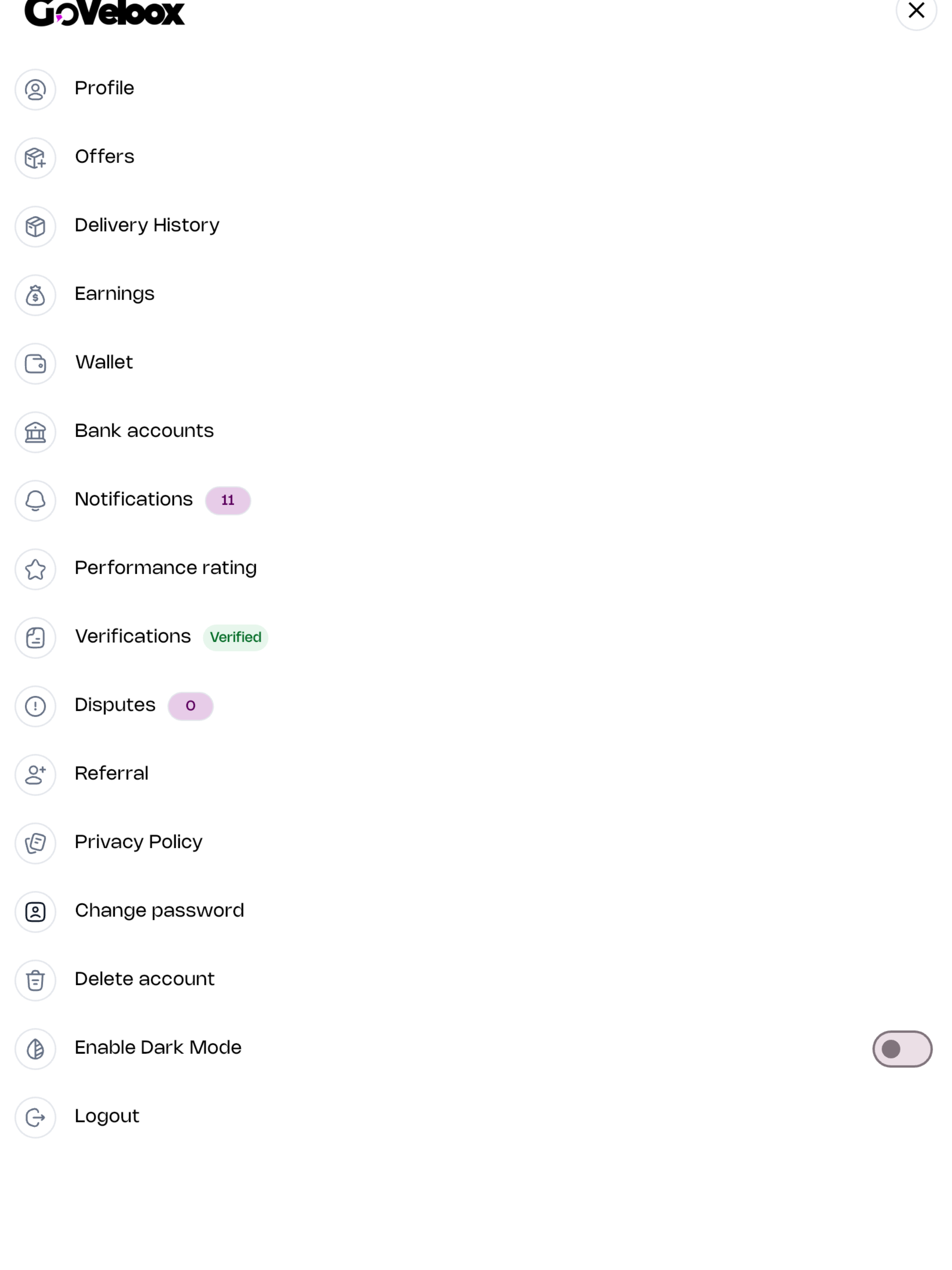Select Change password option

(x=160, y=911)
